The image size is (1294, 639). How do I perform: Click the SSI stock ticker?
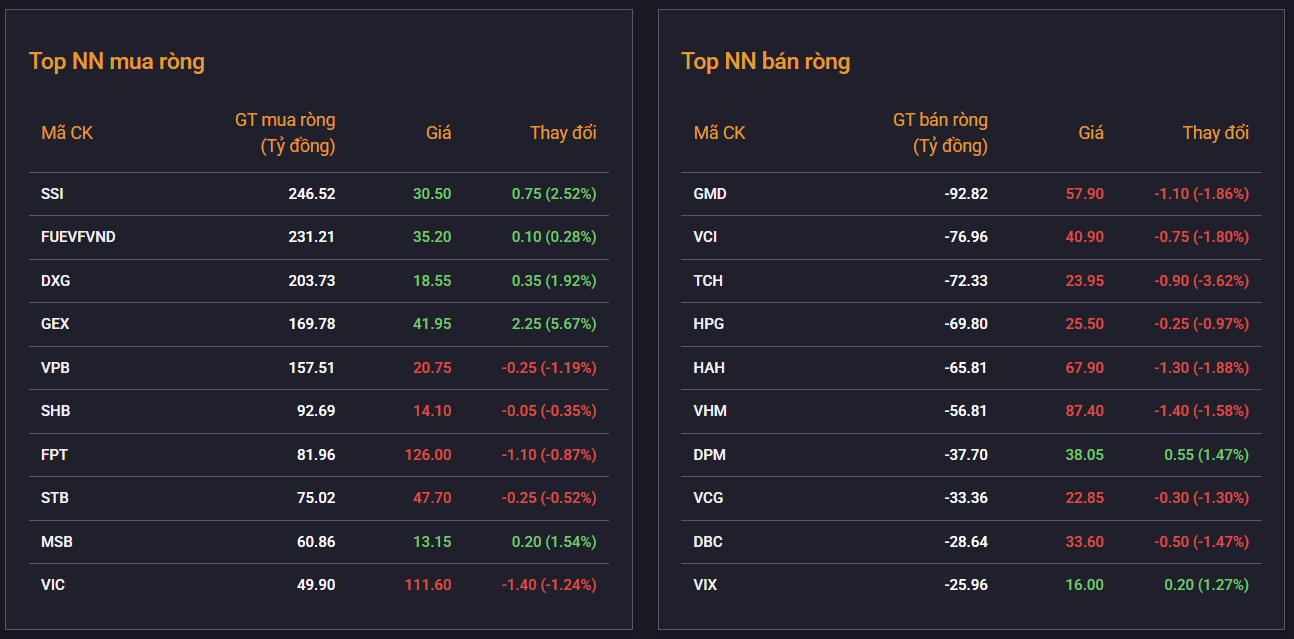click(x=52, y=194)
